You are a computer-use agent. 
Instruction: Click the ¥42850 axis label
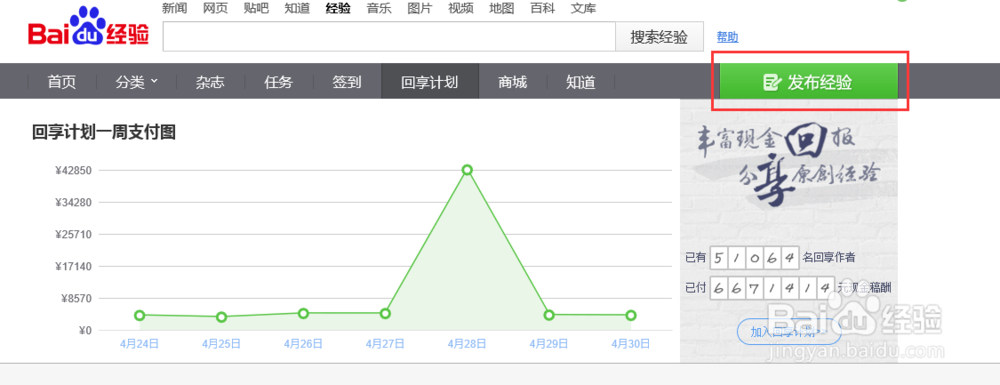(x=73, y=170)
